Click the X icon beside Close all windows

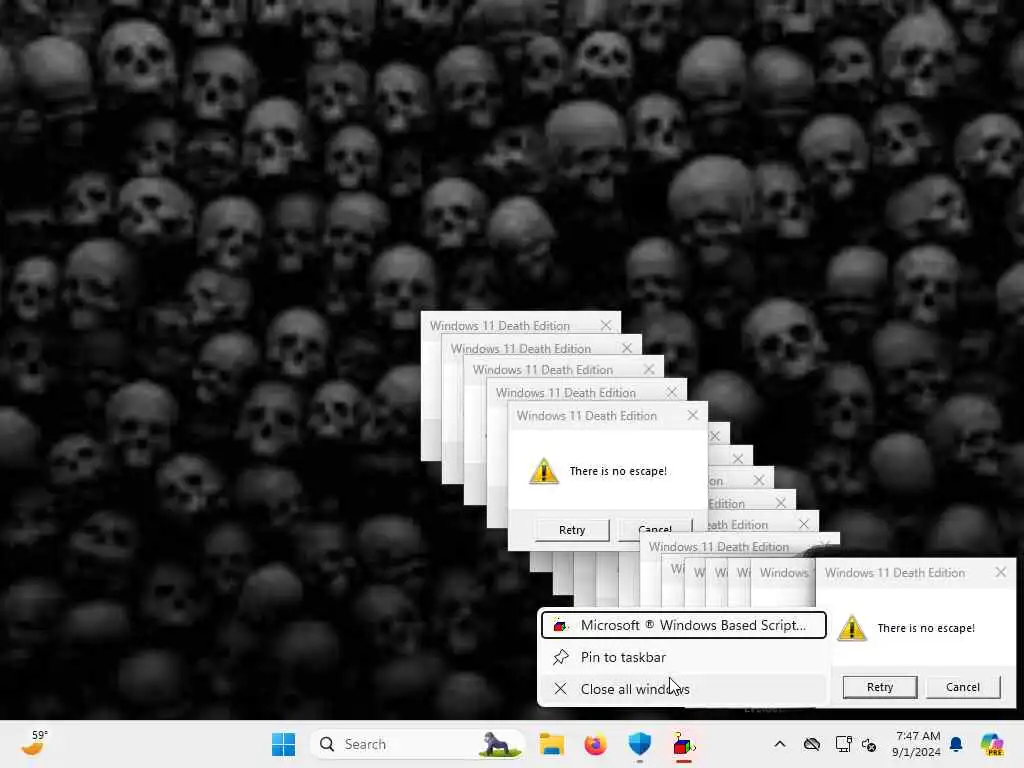click(560, 689)
